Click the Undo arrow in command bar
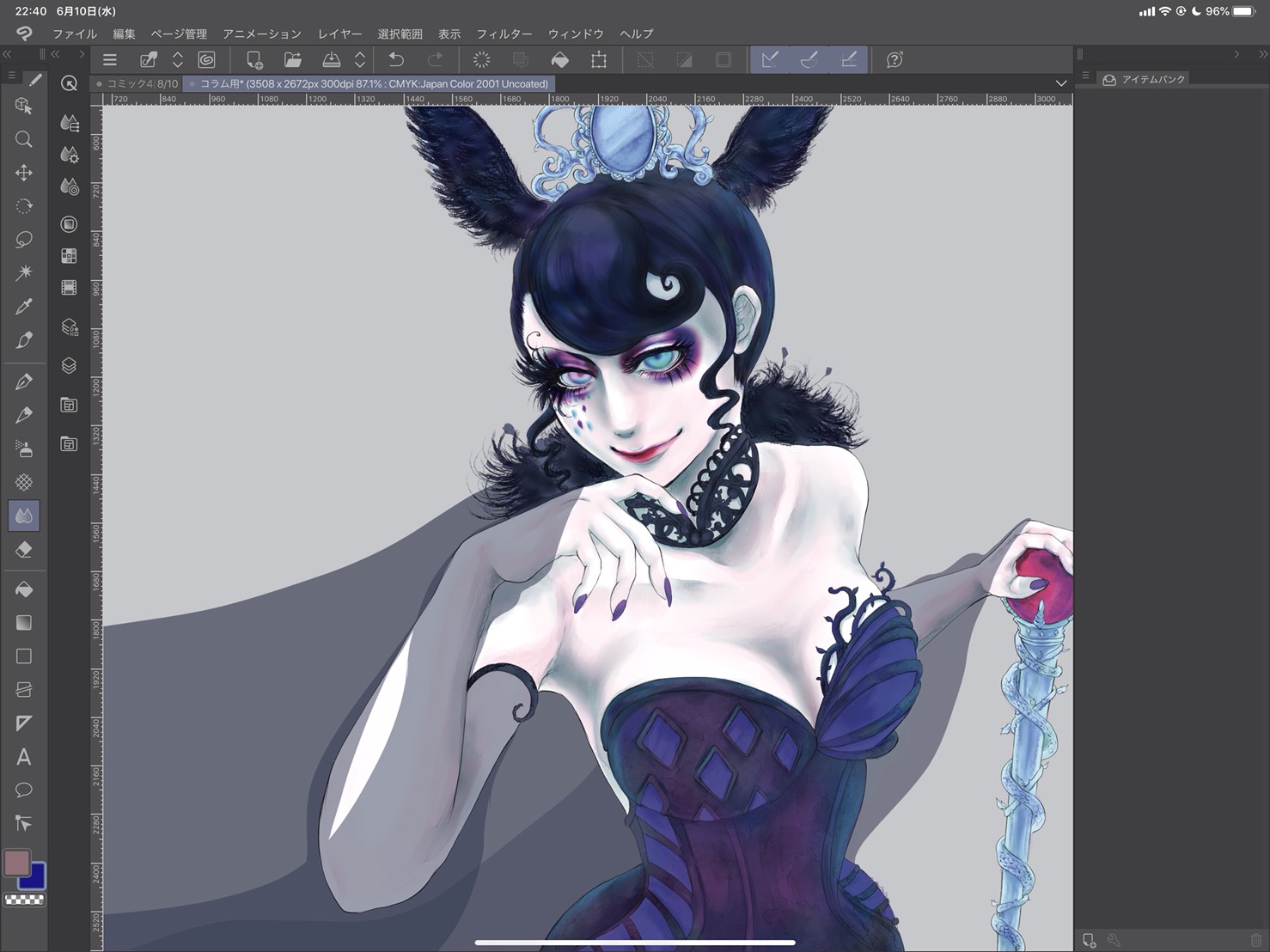Image resolution: width=1270 pixels, height=952 pixels. (x=396, y=60)
